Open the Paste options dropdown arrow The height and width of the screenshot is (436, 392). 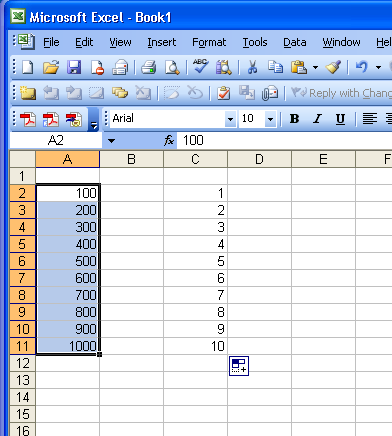(315, 68)
